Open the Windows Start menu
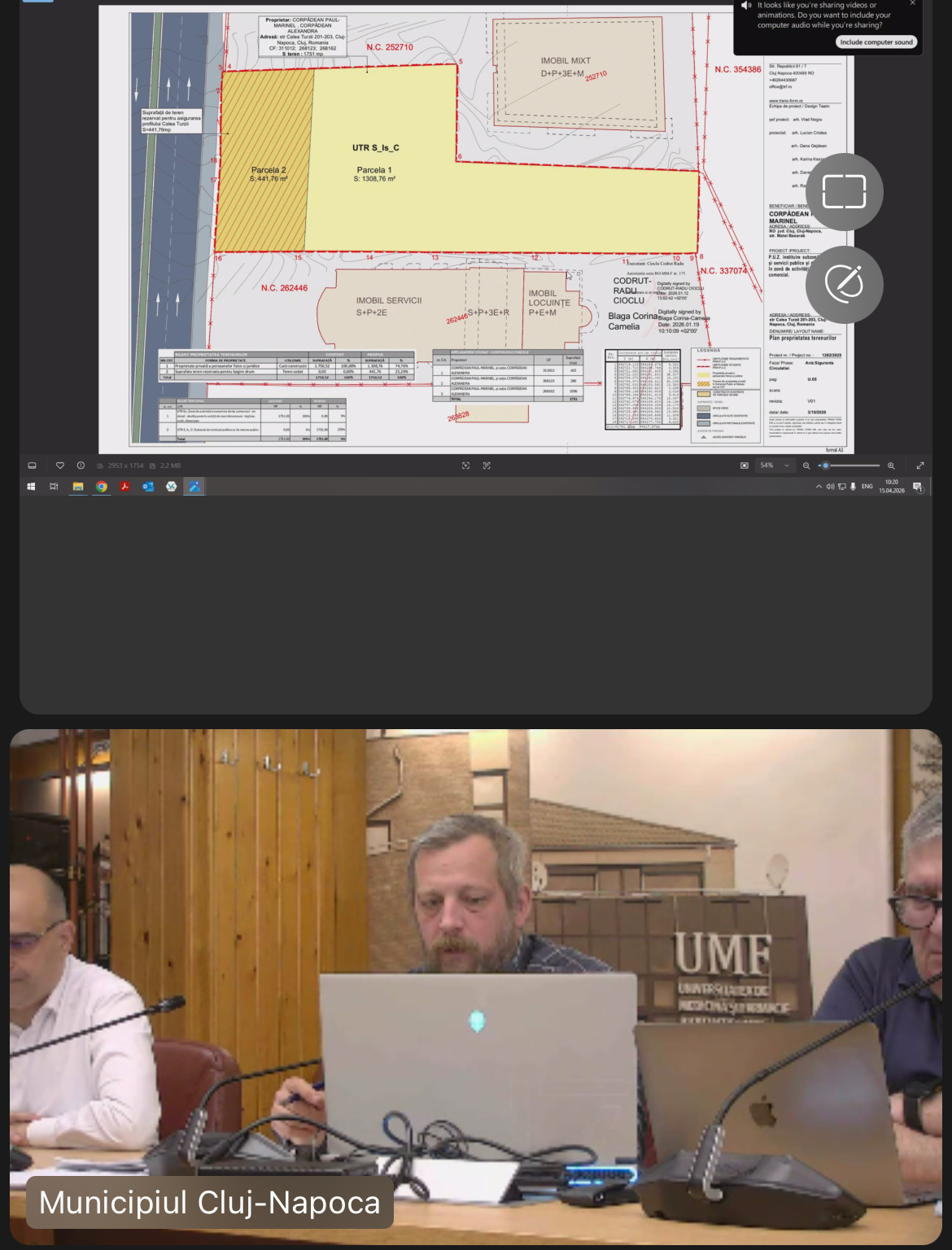 (31, 487)
